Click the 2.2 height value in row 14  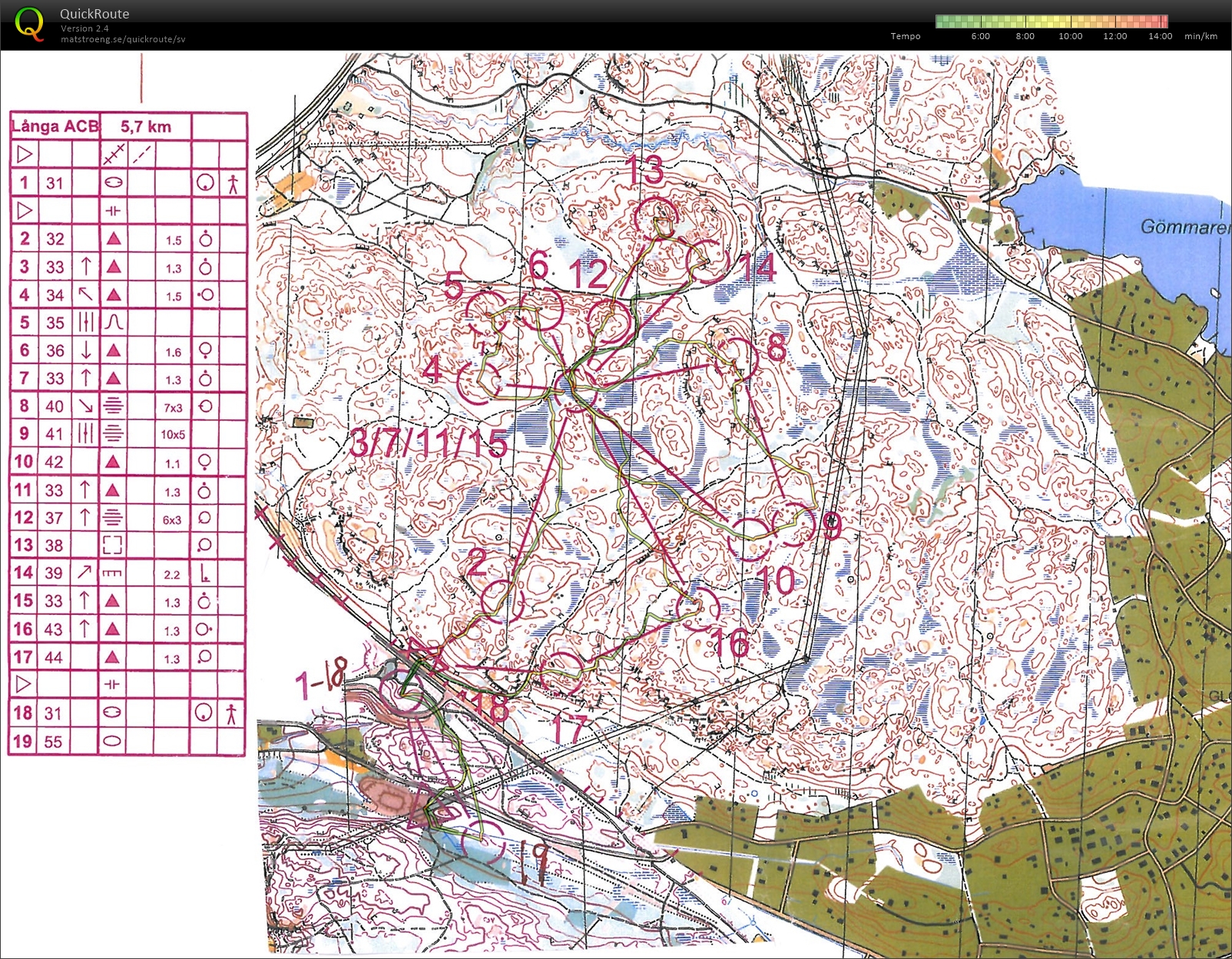[172, 574]
